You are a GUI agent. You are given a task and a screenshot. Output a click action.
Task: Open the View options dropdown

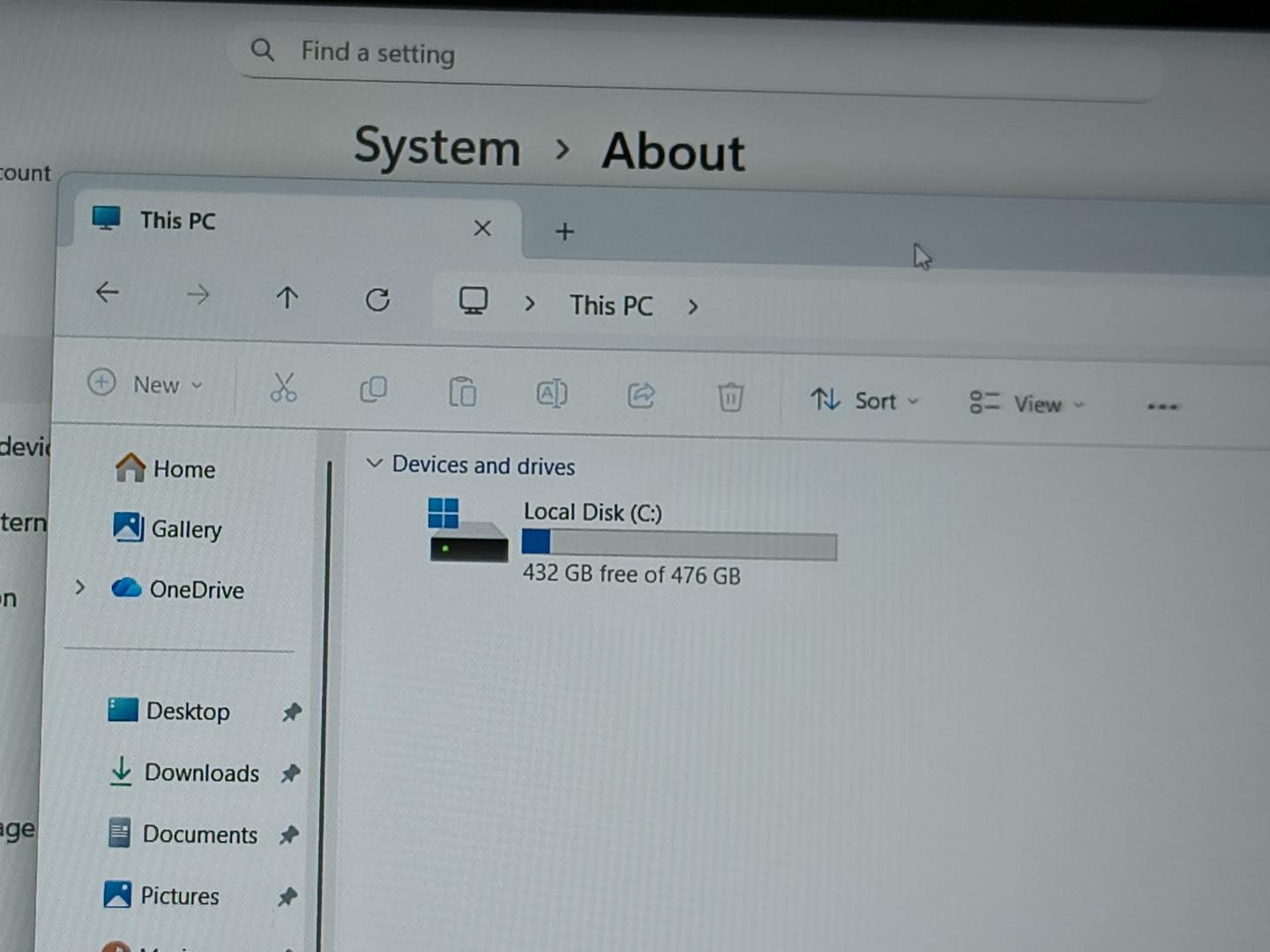1027,404
